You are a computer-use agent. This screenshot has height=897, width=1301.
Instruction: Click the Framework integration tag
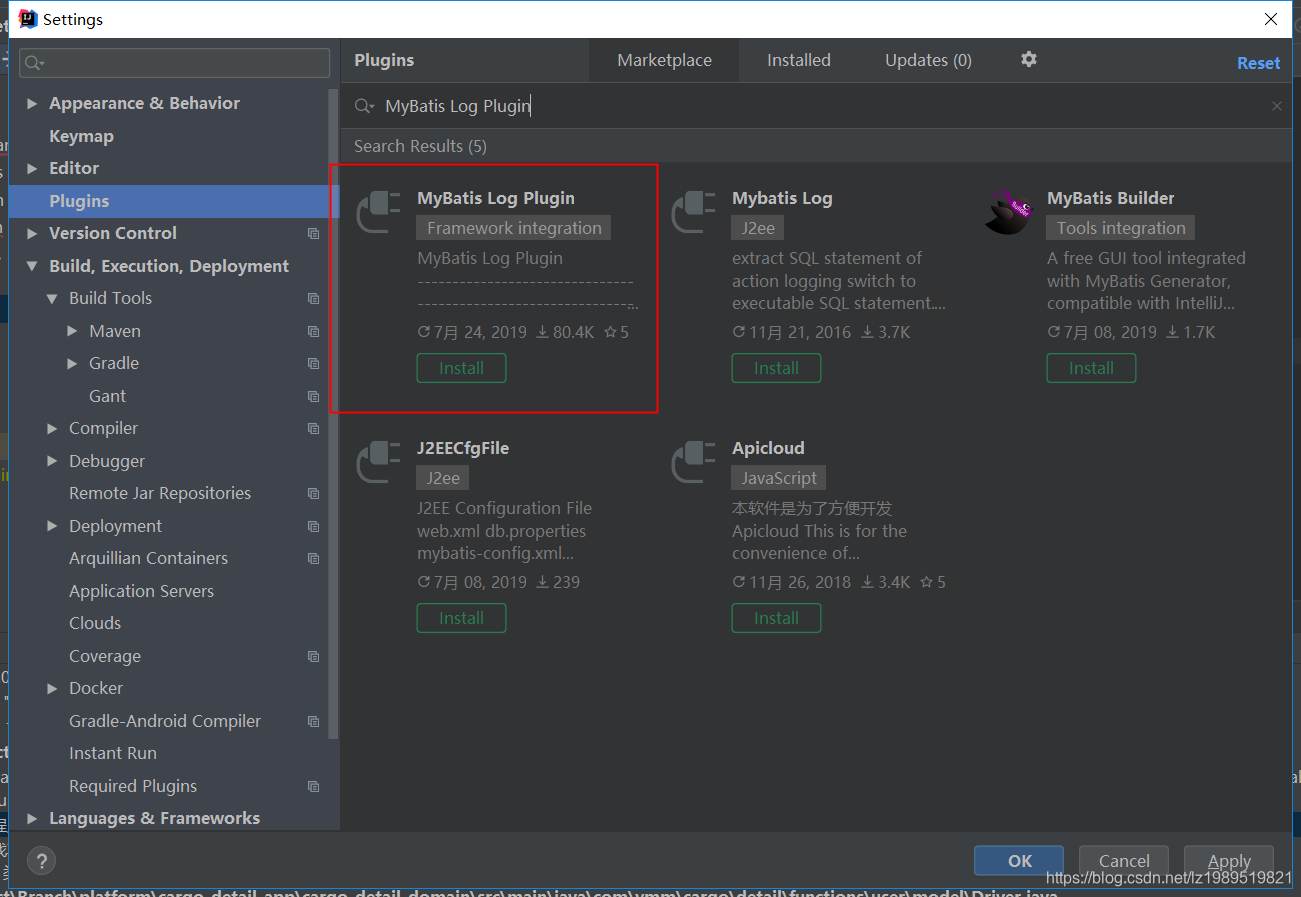click(x=514, y=228)
